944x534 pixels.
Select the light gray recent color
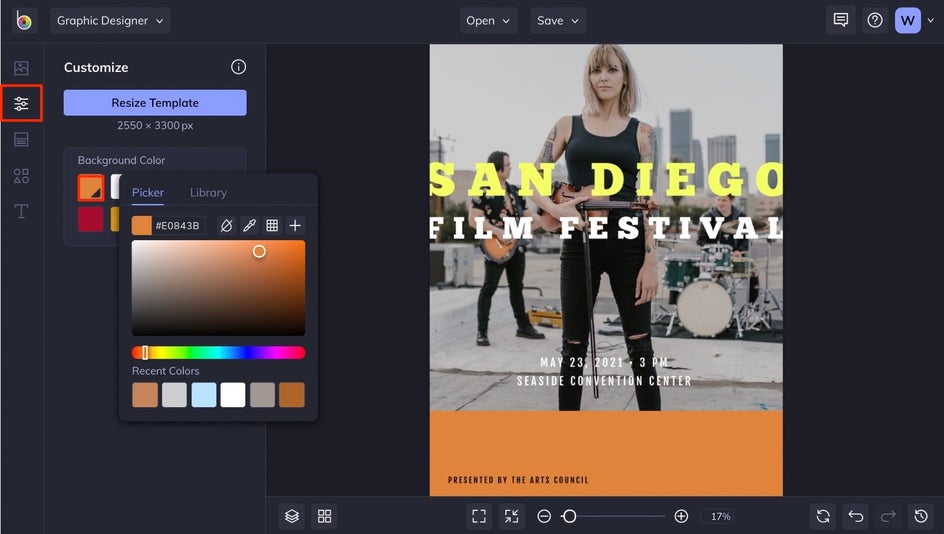pos(175,395)
